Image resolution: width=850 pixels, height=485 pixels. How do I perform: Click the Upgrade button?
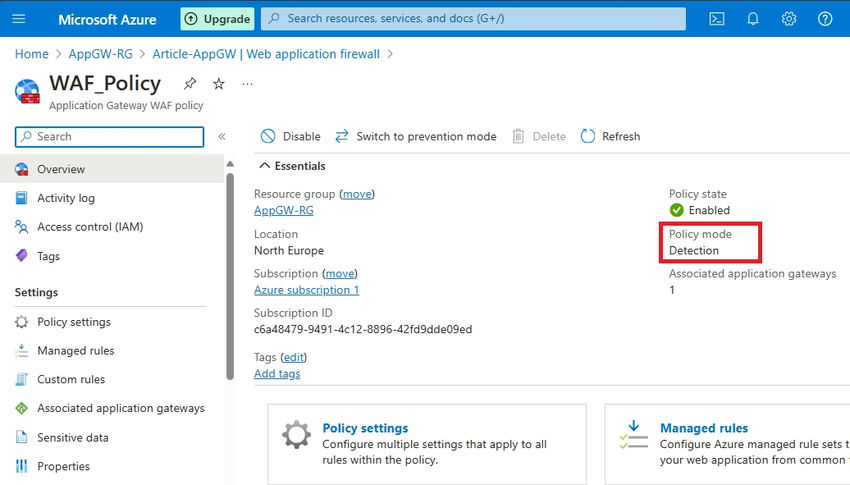coord(217,19)
